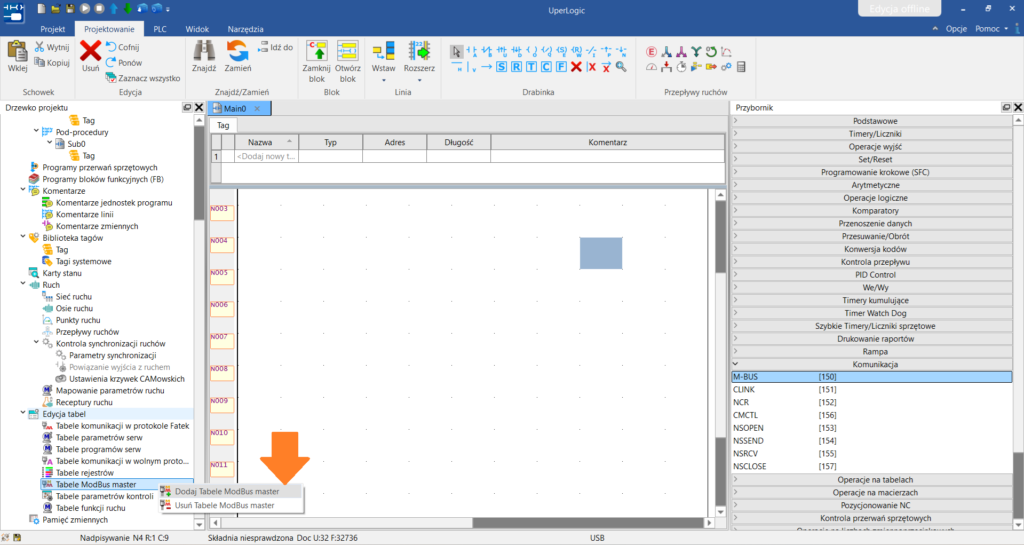Insert horizontal line (H) element
The height and width of the screenshot is (545, 1024).
[456, 67]
